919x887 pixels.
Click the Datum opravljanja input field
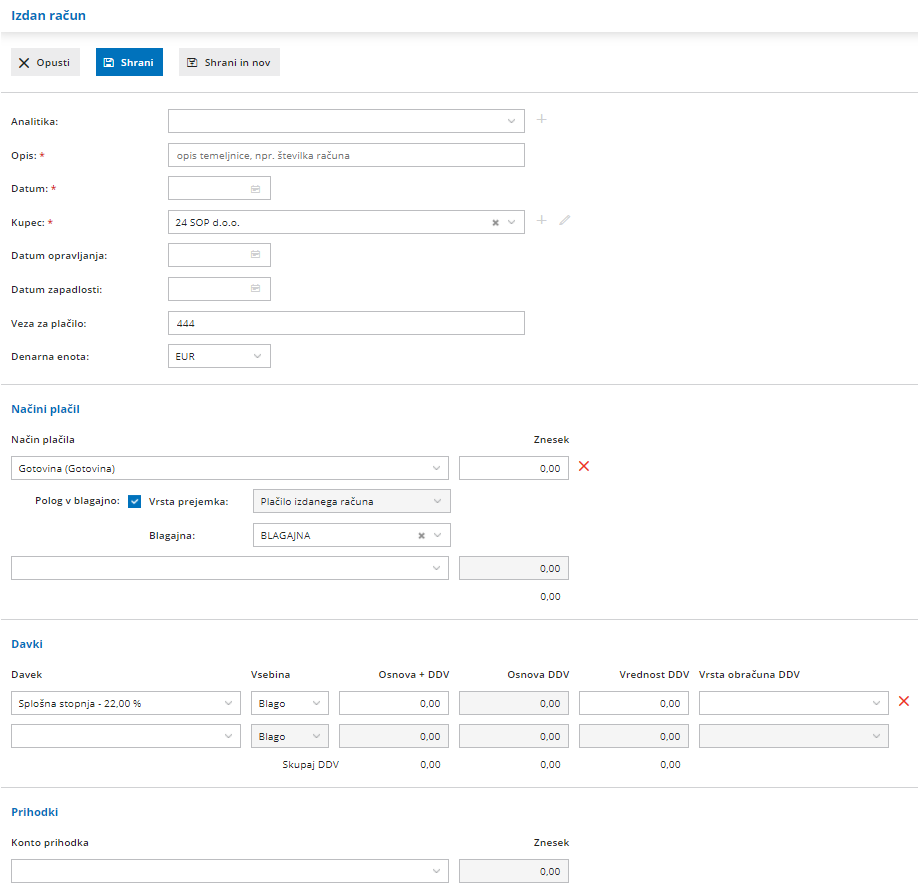pos(219,255)
